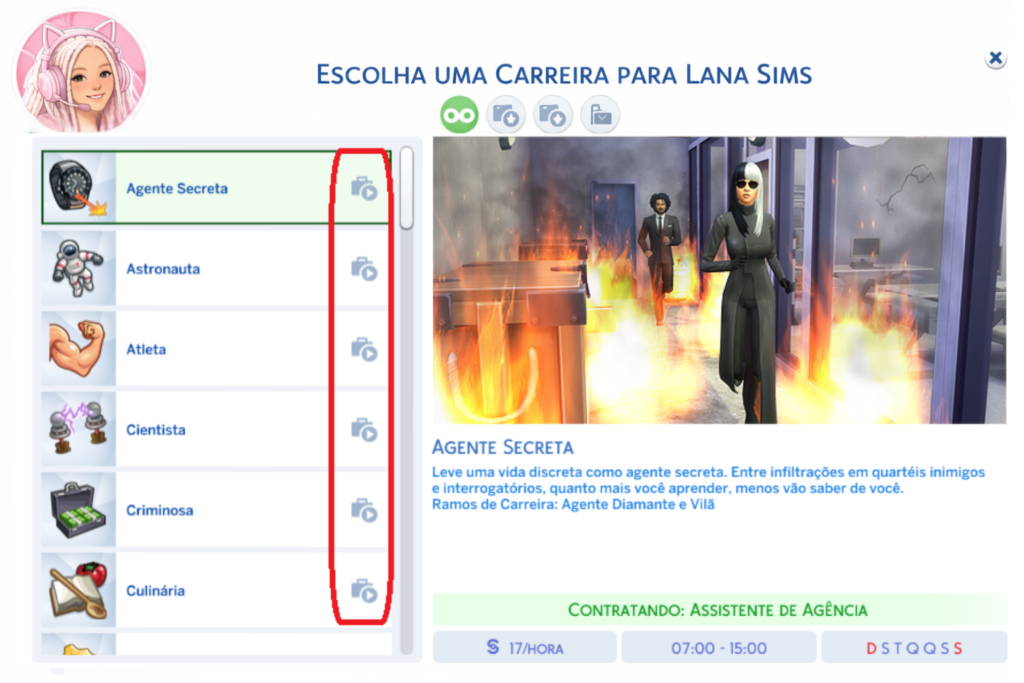Click the briefcase icon beside Atleta
Image resolution: width=1024 pixels, height=683 pixels.
tap(364, 349)
